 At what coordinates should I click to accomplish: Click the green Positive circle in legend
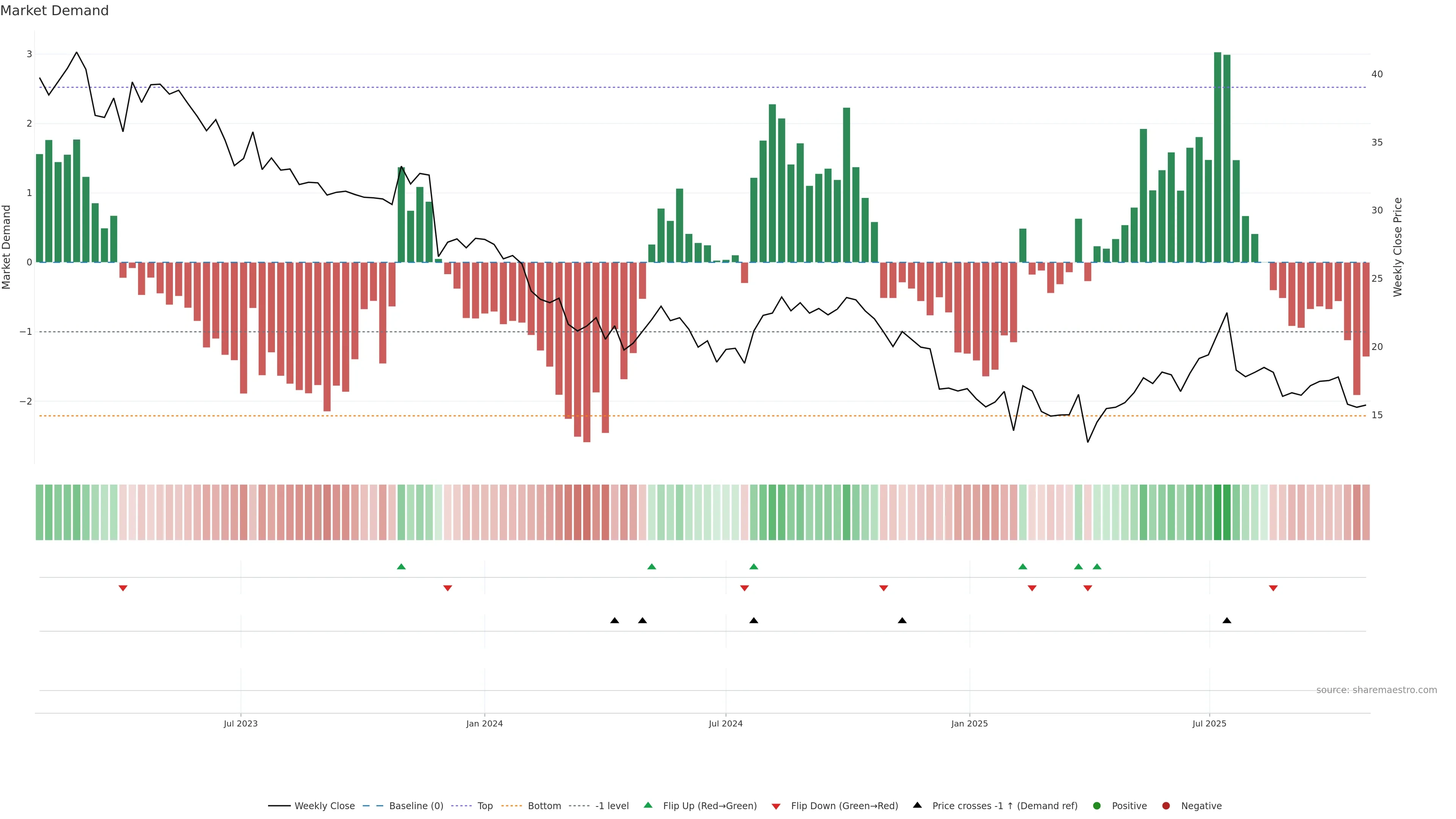coord(1097,806)
